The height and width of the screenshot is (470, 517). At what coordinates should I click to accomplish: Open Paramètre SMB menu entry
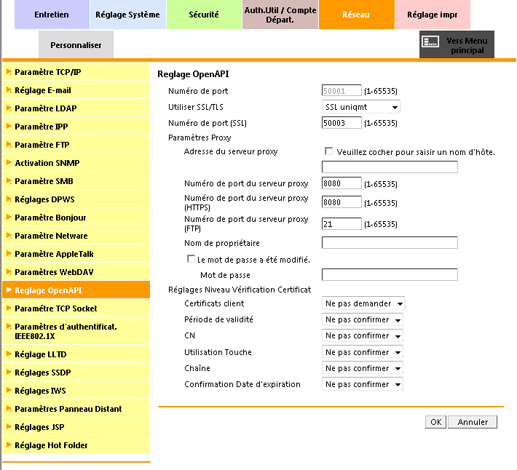(x=76, y=181)
